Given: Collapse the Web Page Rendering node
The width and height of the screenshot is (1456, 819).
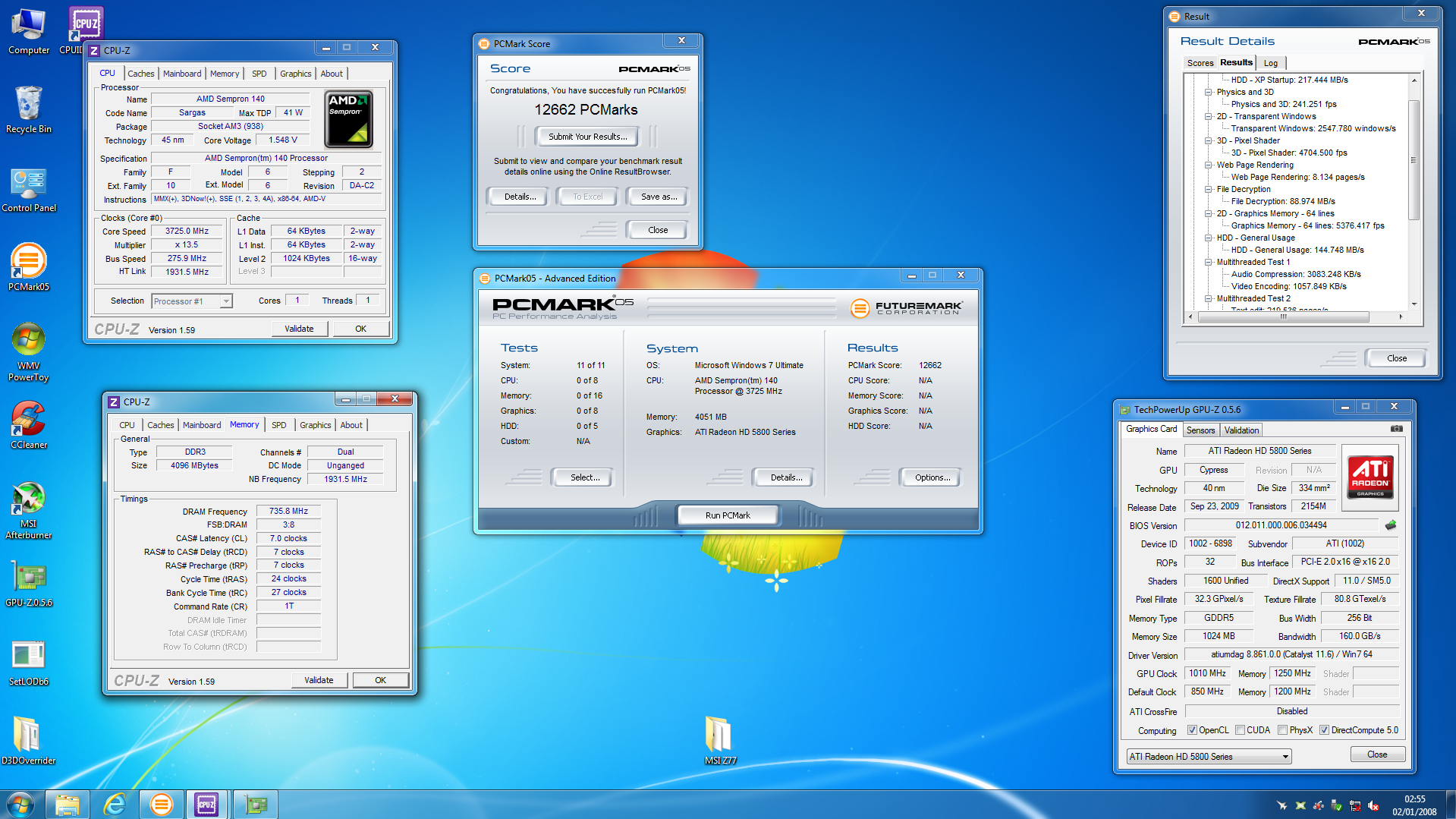Looking at the screenshot, I should (x=1209, y=165).
